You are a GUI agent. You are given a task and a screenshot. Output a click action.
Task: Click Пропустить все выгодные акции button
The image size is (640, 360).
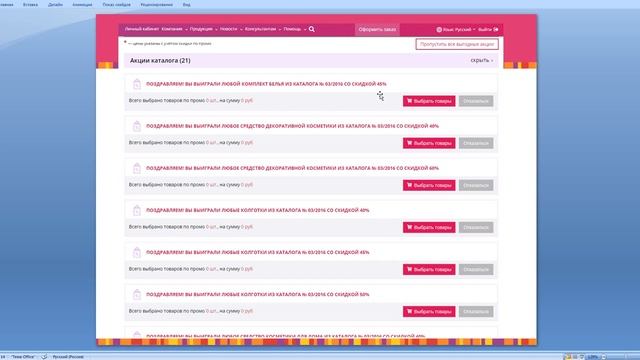(x=457, y=44)
